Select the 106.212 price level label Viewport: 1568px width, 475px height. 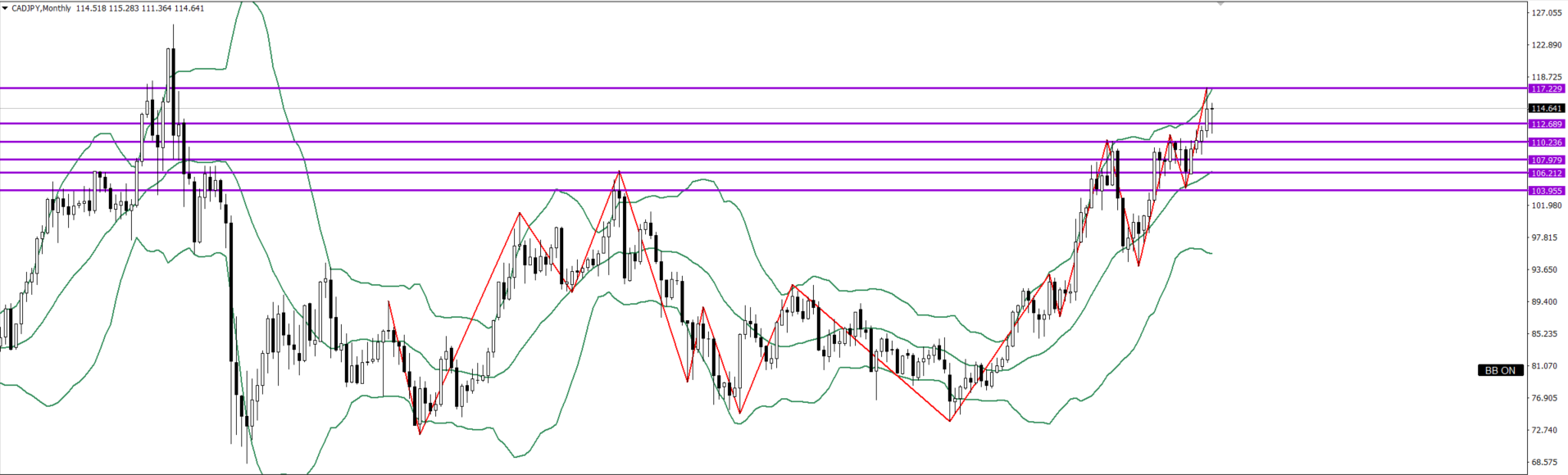pos(1547,174)
